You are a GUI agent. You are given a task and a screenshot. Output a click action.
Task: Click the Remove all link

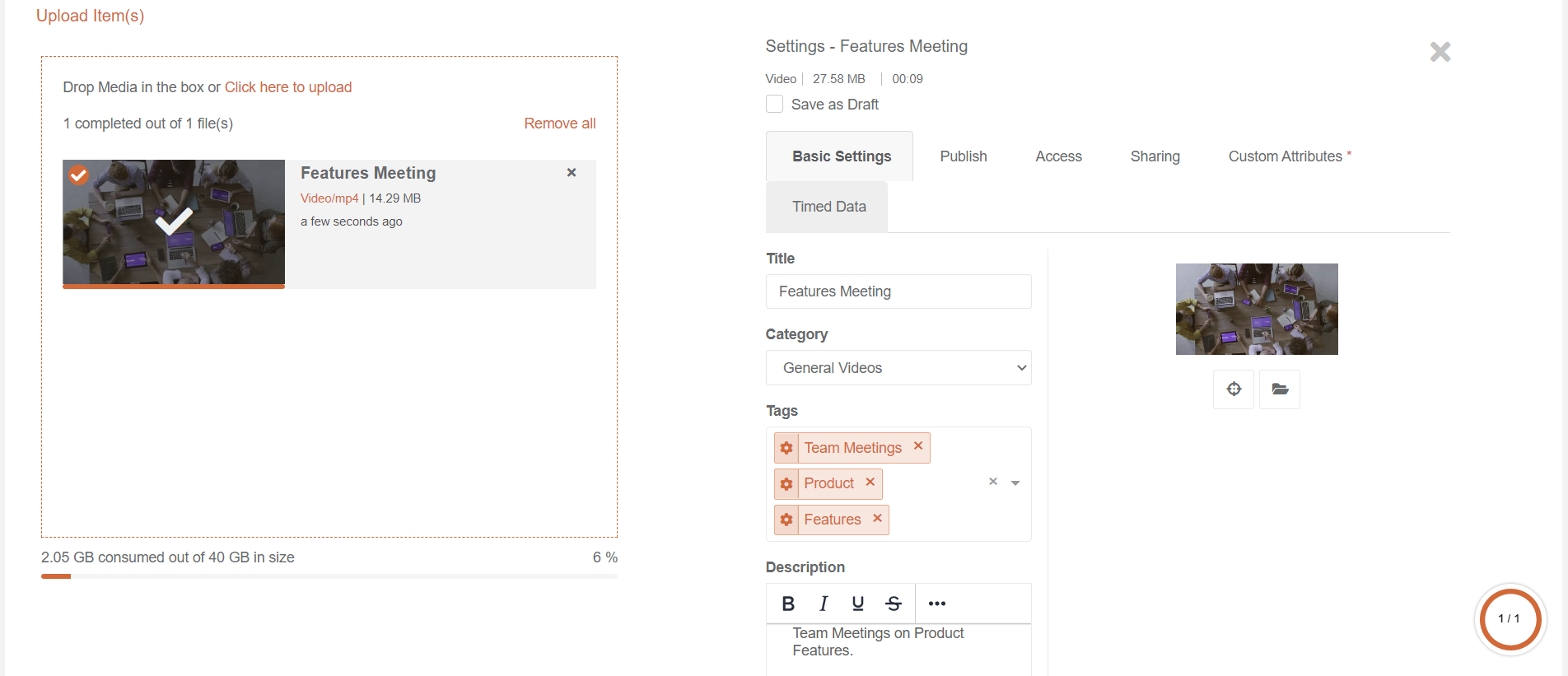[x=559, y=124]
